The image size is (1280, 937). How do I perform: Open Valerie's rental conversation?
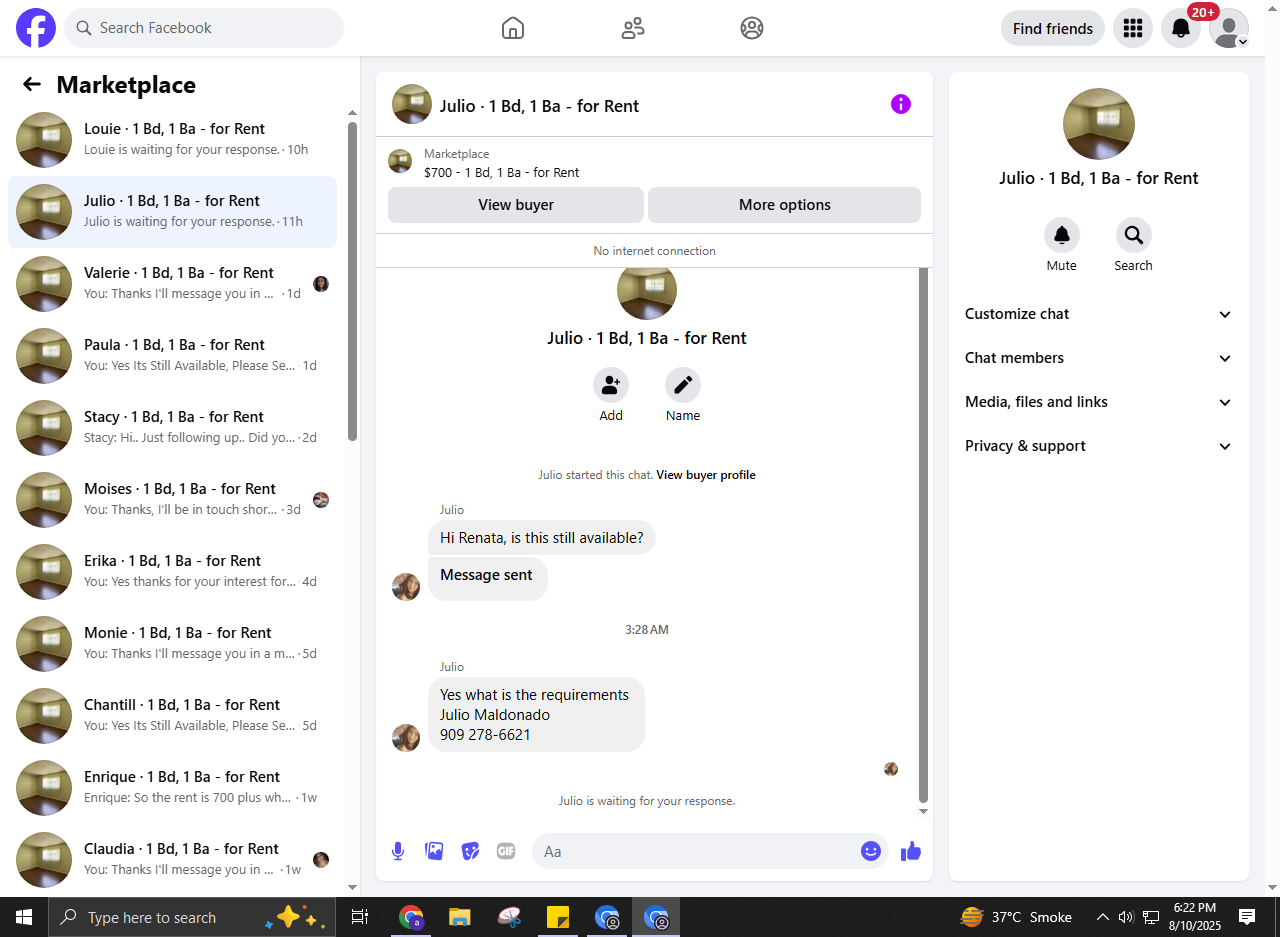point(172,284)
